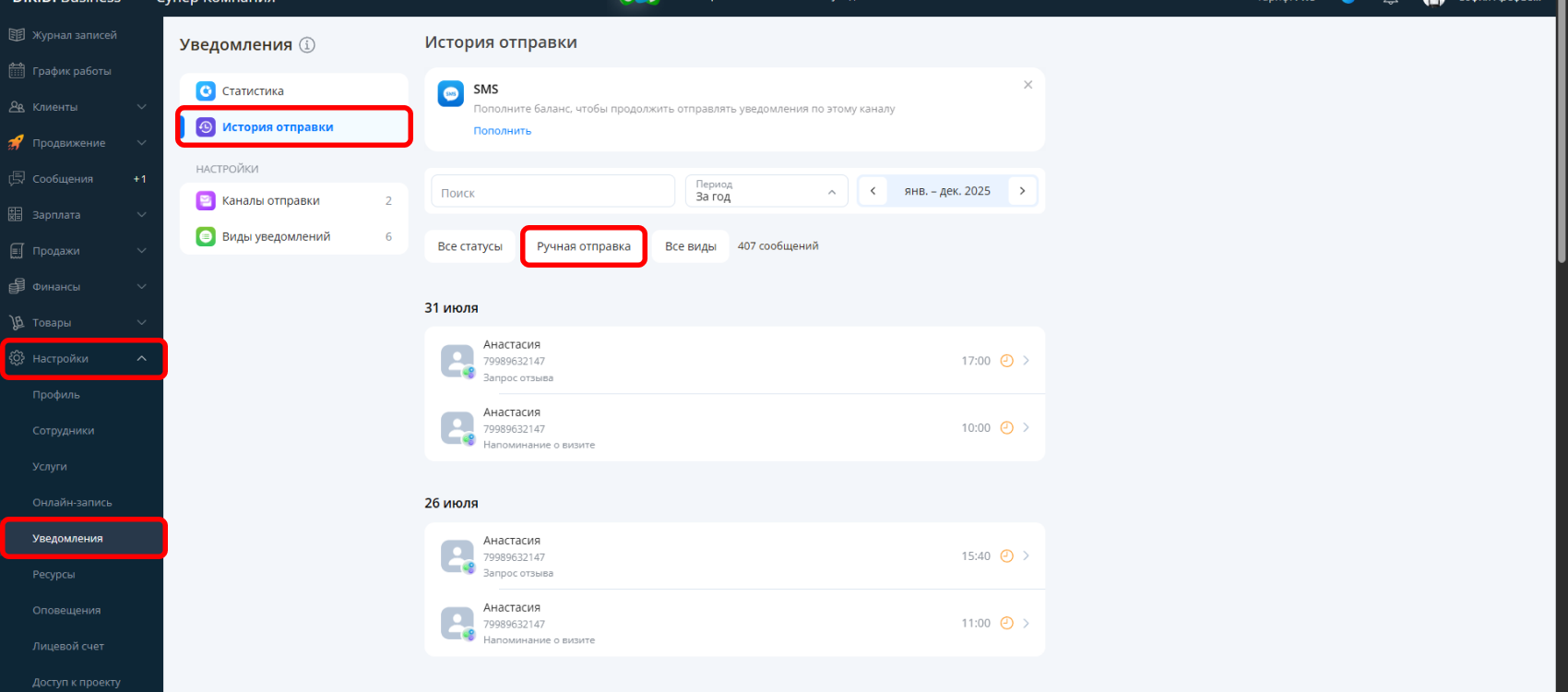Click pending clock icon at 11:00
Viewport: 1568px width, 692px height.
click(x=1007, y=624)
